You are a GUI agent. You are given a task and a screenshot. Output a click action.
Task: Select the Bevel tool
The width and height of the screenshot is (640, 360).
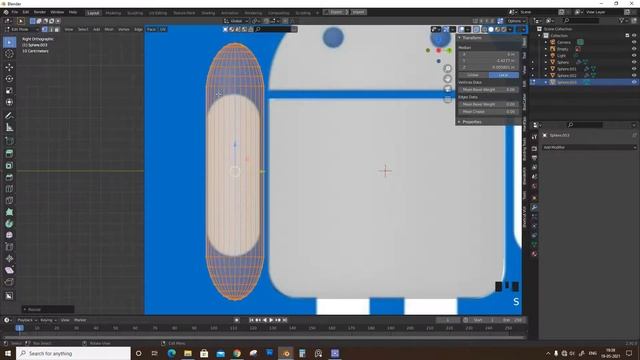point(9,177)
